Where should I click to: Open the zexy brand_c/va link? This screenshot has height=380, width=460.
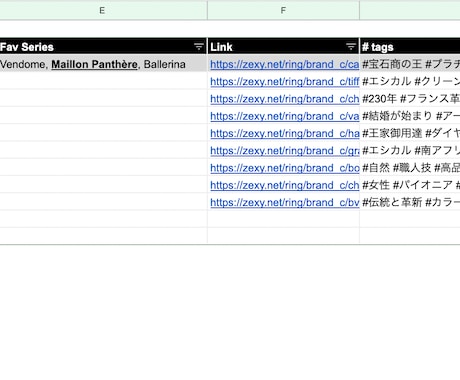[x=284, y=116]
